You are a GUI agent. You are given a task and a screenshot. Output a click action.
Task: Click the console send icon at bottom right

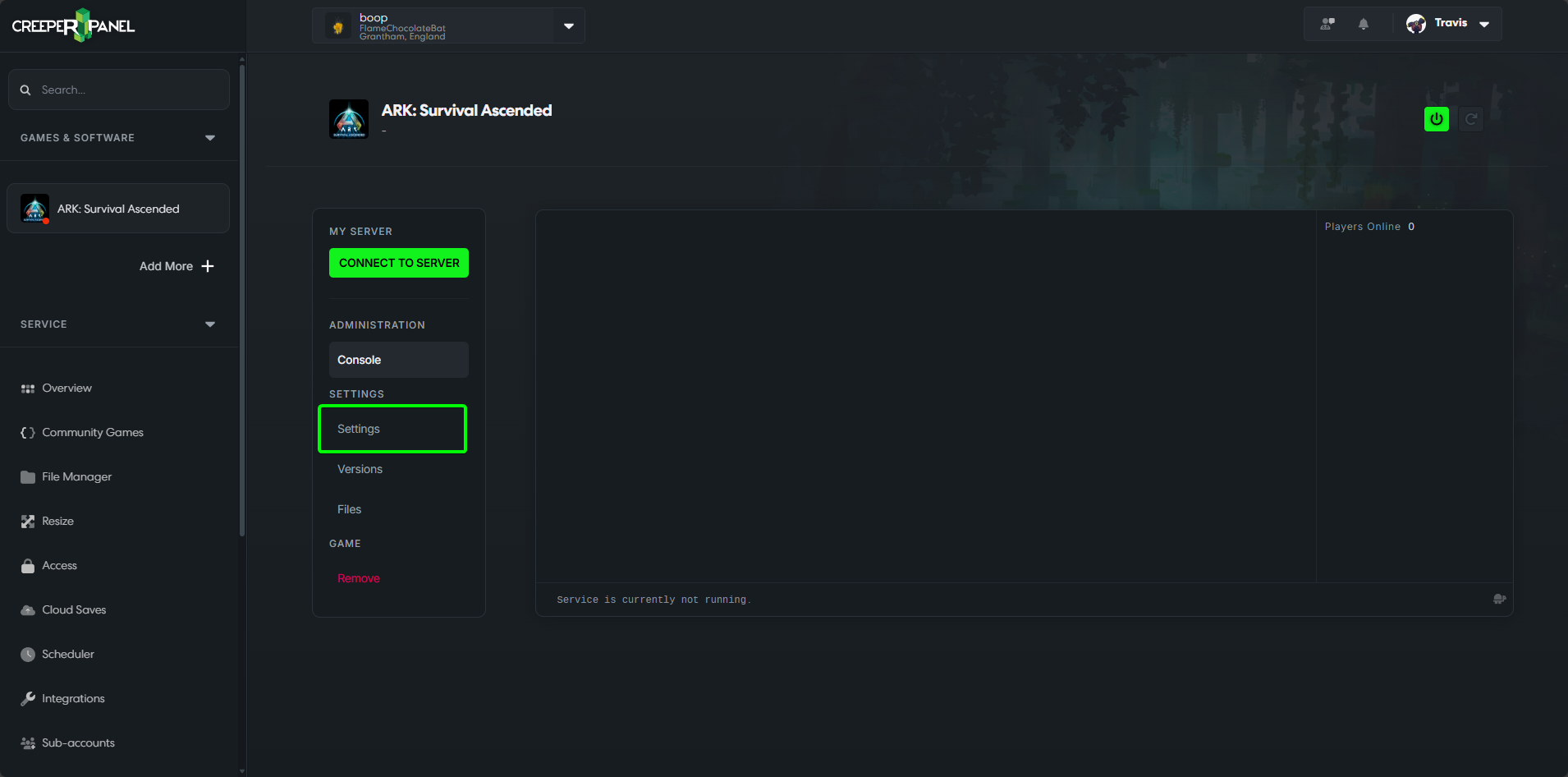1499,600
